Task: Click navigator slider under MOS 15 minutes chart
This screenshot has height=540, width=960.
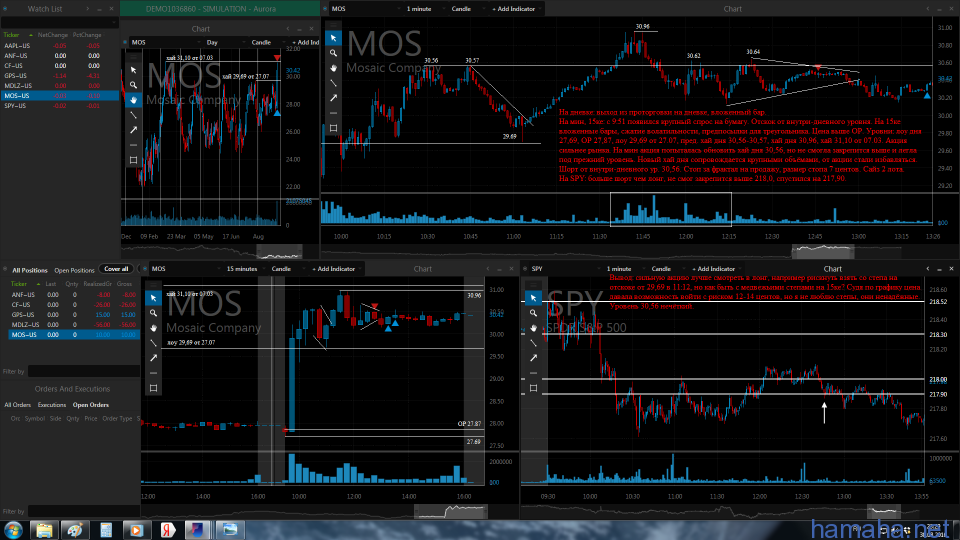Action: [452, 511]
